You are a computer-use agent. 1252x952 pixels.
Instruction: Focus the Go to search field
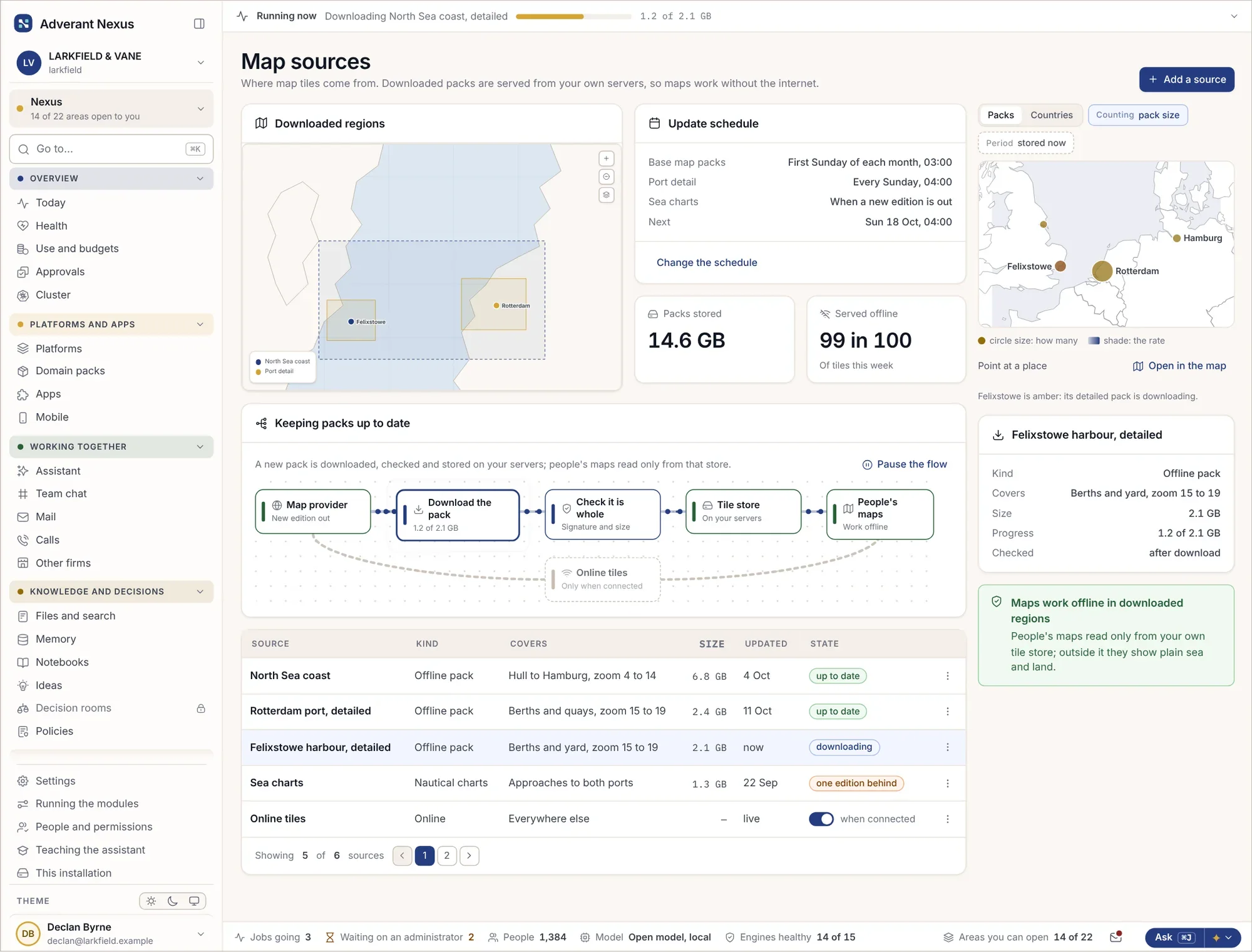111,149
